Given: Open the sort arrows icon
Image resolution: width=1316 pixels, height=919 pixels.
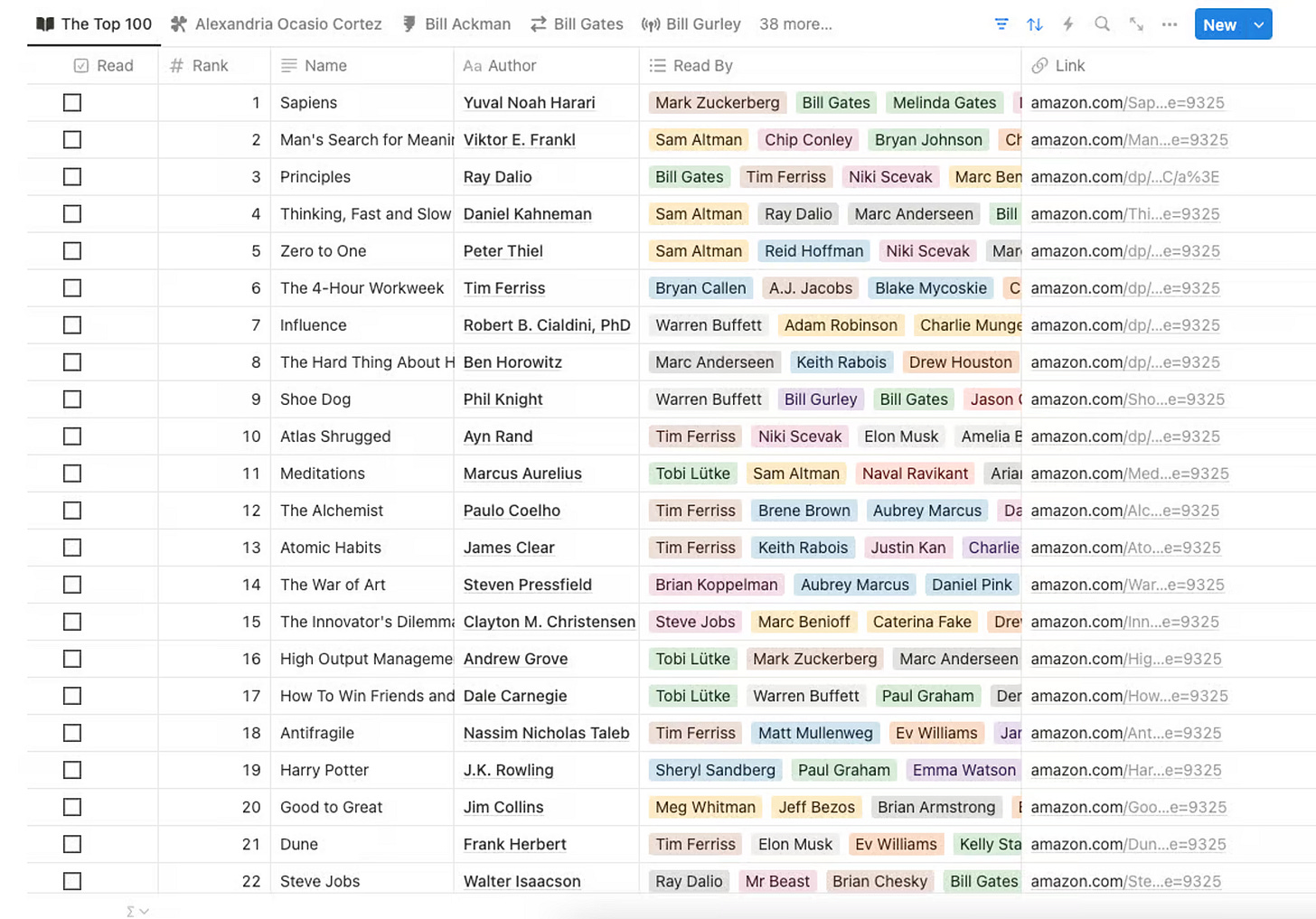Looking at the screenshot, I should [x=1035, y=24].
